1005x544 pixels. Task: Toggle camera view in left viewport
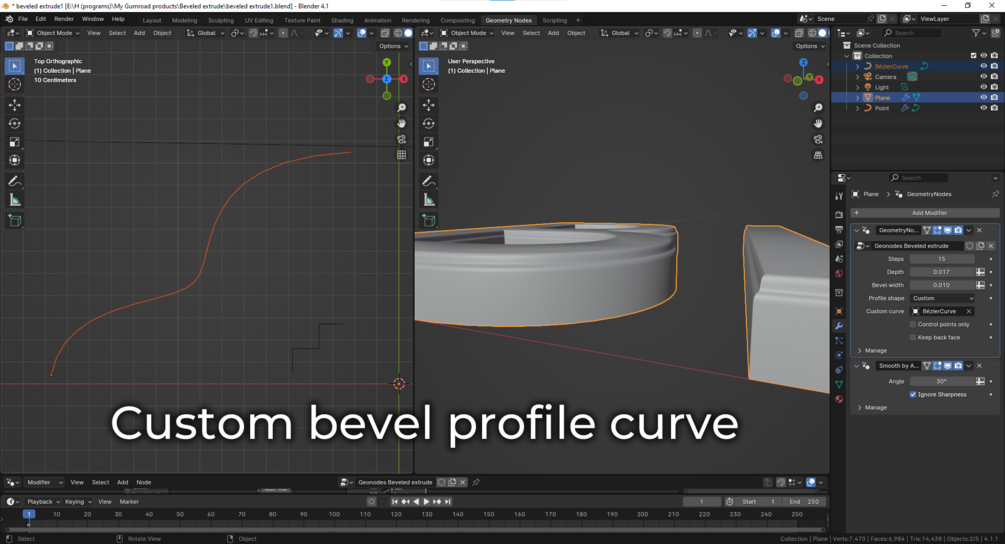(x=401, y=139)
